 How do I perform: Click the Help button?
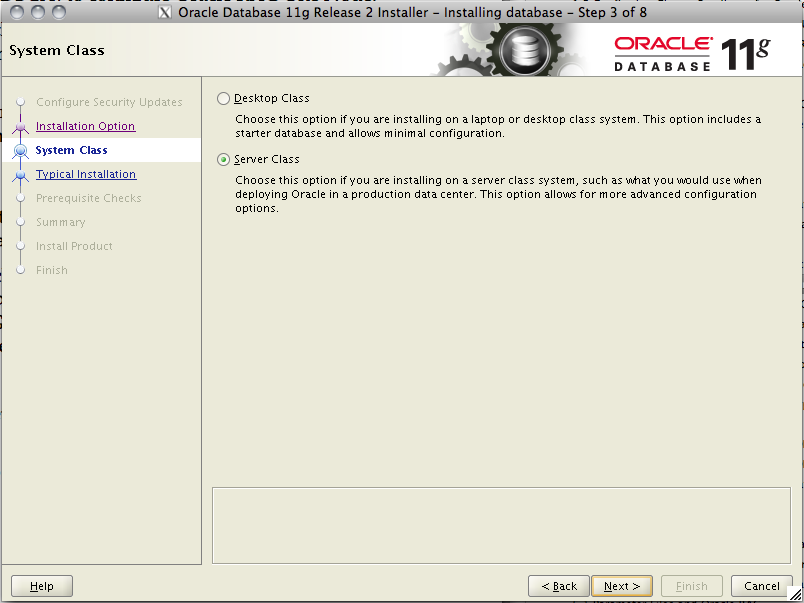click(41, 586)
